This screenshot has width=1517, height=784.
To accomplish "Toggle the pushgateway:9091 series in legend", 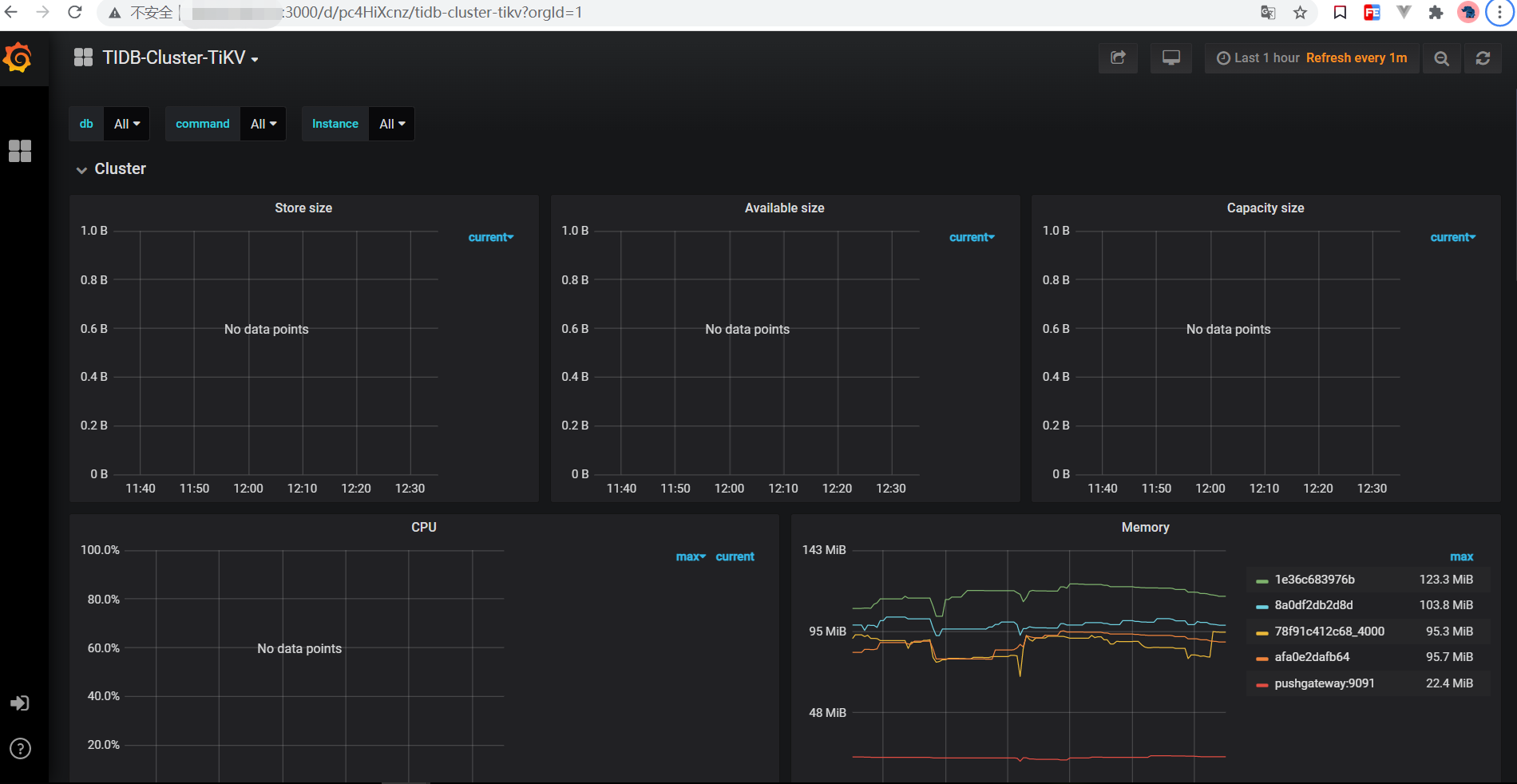I will click(x=1325, y=683).
